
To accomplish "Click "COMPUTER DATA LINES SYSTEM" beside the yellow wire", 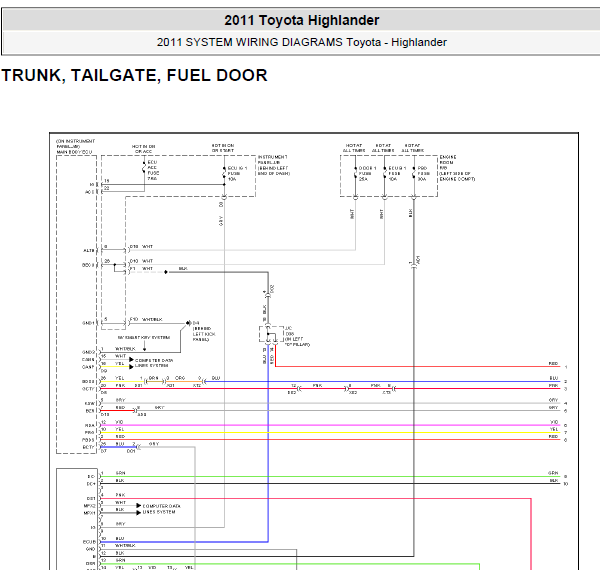I will point(154,363).
